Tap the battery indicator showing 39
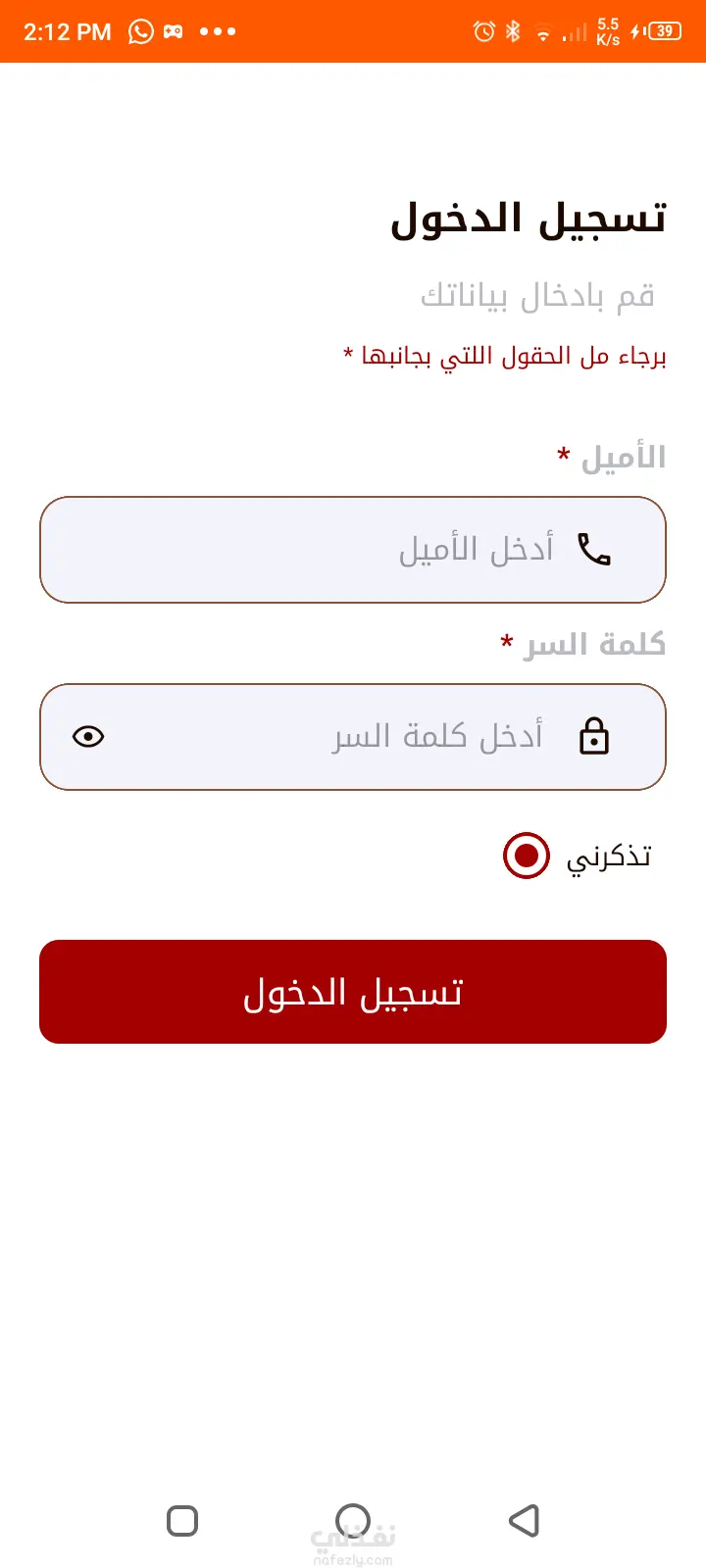 tap(664, 31)
